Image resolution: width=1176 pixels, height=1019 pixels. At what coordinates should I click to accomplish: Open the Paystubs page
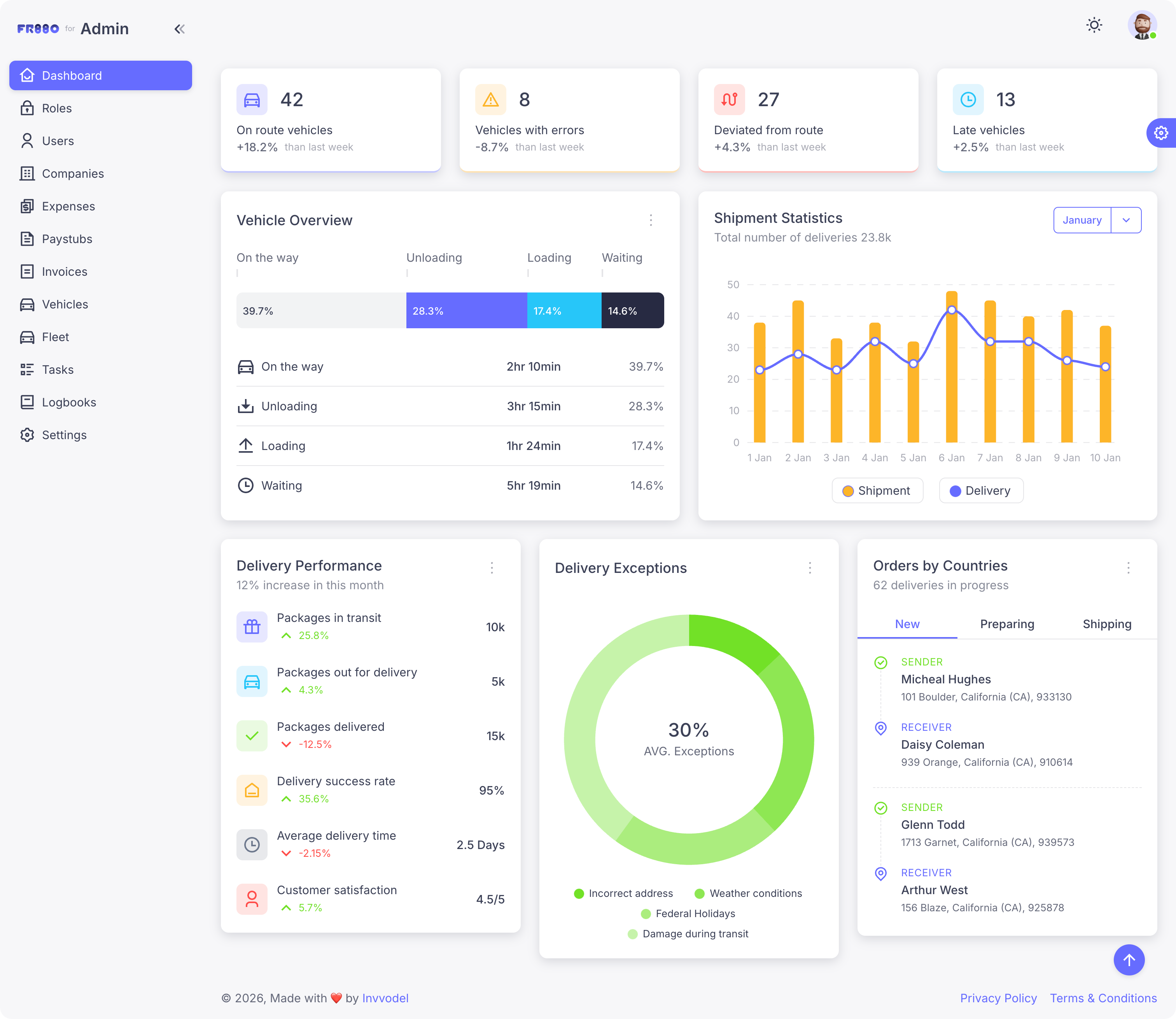(x=67, y=239)
